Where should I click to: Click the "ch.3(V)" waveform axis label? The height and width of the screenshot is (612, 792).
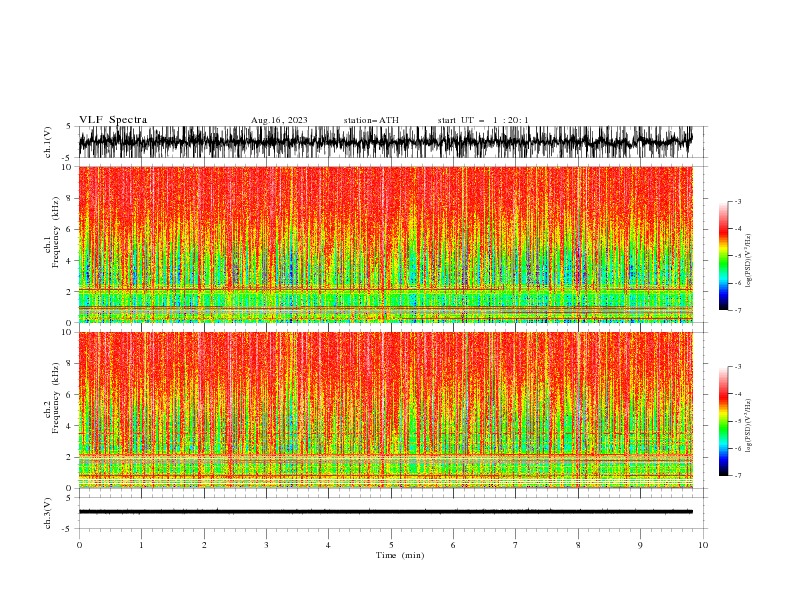[48, 513]
